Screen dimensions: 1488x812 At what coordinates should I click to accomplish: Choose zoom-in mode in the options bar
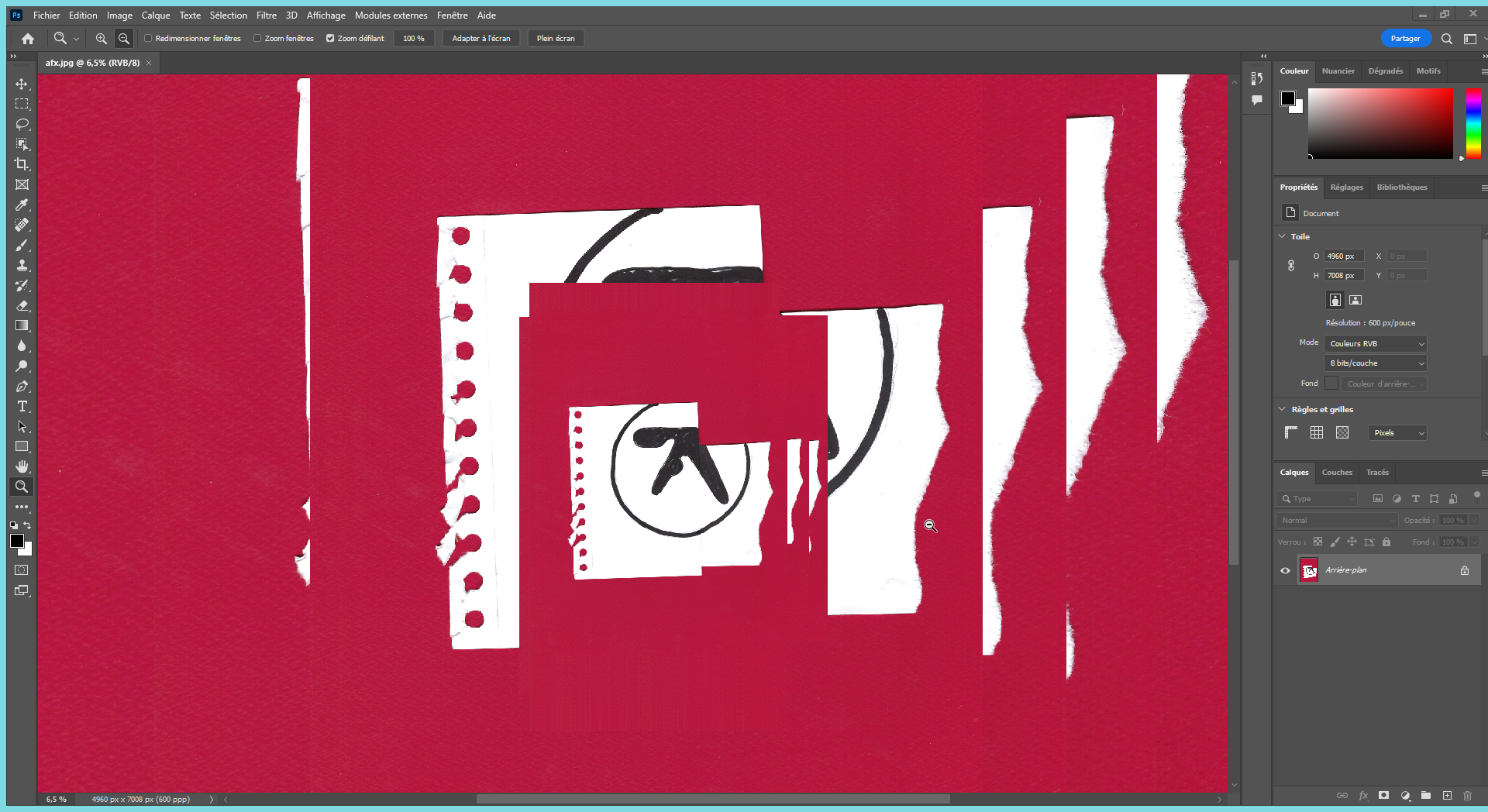pyautogui.click(x=101, y=39)
